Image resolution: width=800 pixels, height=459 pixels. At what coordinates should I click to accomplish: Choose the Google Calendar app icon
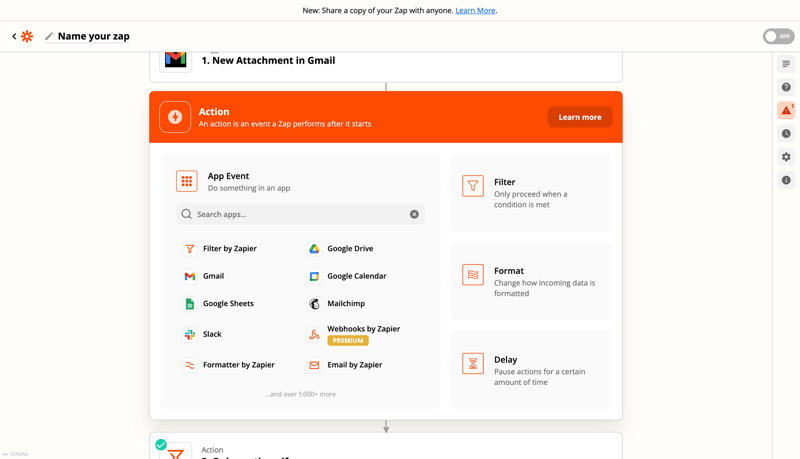click(x=314, y=276)
